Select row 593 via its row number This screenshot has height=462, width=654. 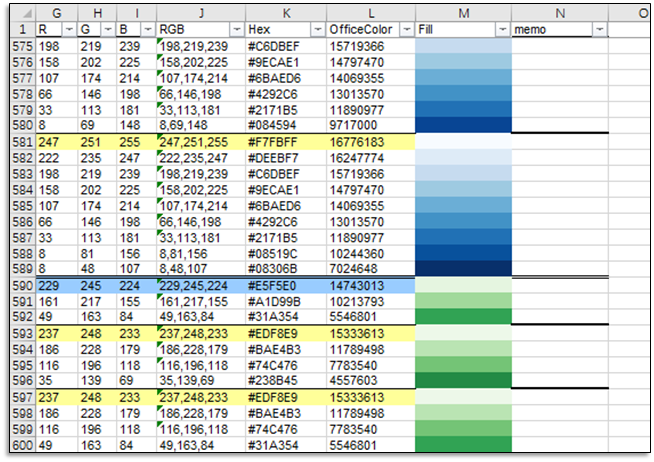pos(23,334)
